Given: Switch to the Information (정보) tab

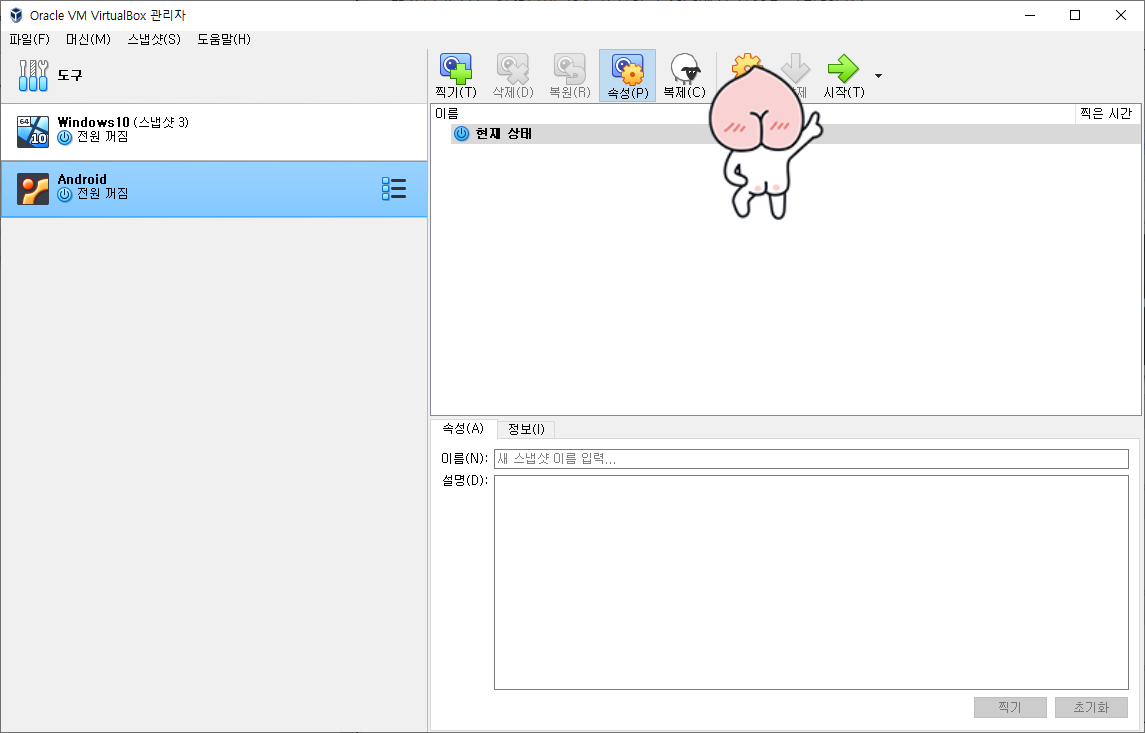Looking at the screenshot, I should click(x=526, y=429).
